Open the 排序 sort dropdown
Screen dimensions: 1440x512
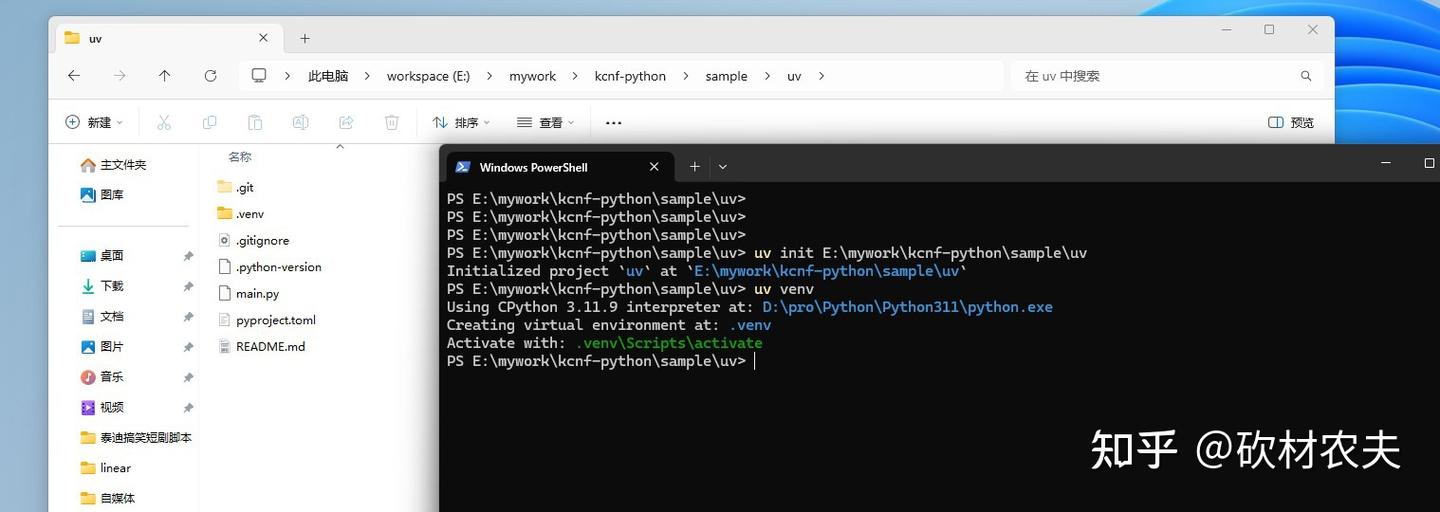pos(461,122)
